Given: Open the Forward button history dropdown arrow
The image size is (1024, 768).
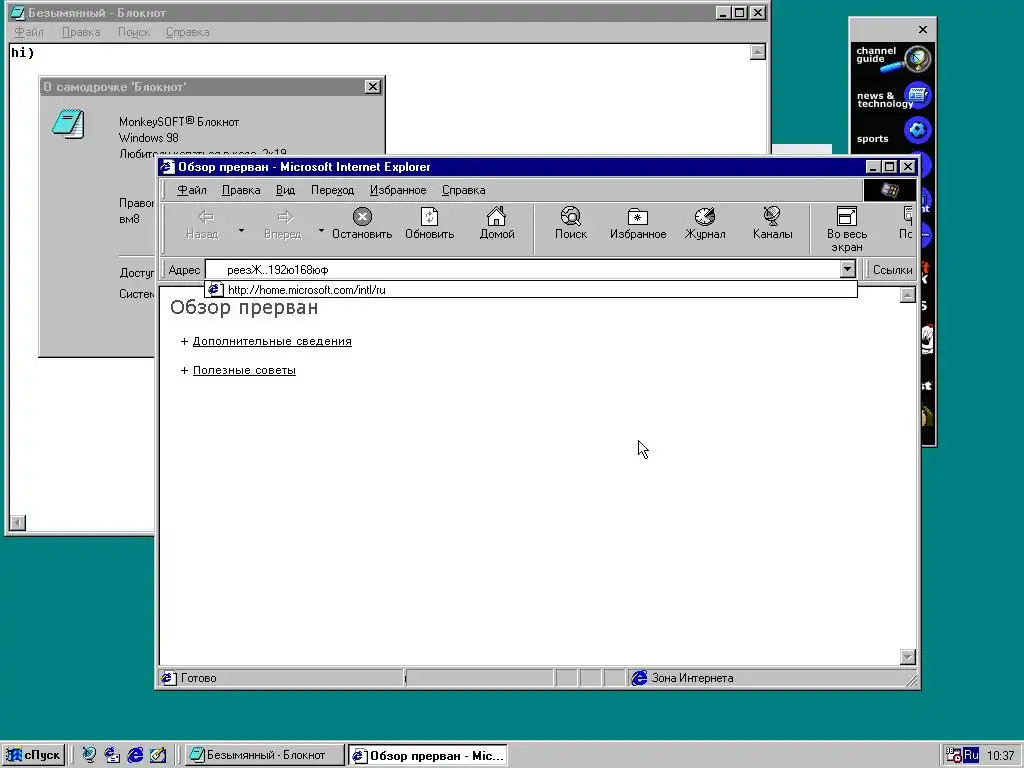Looking at the screenshot, I should point(321,230).
